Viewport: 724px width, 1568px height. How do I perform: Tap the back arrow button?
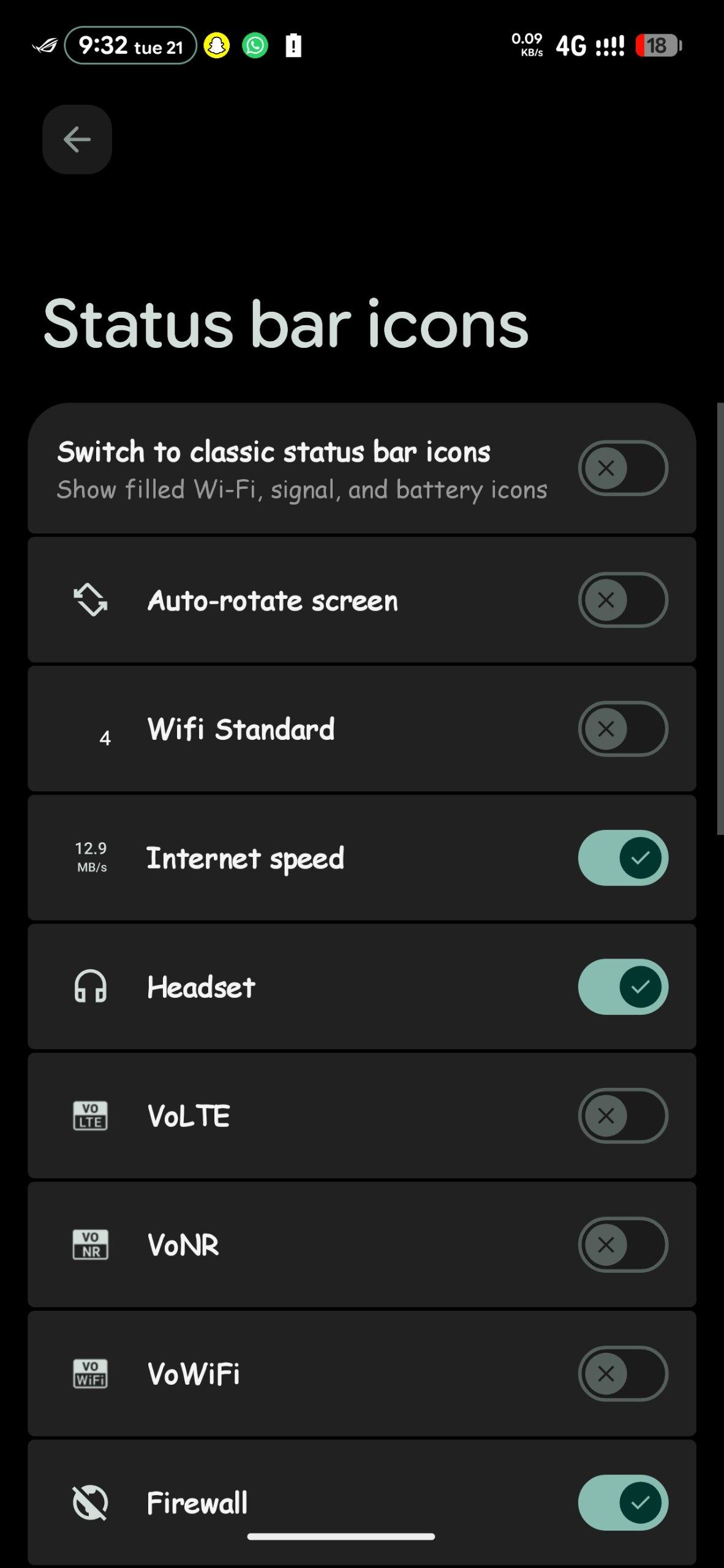(77, 140)
